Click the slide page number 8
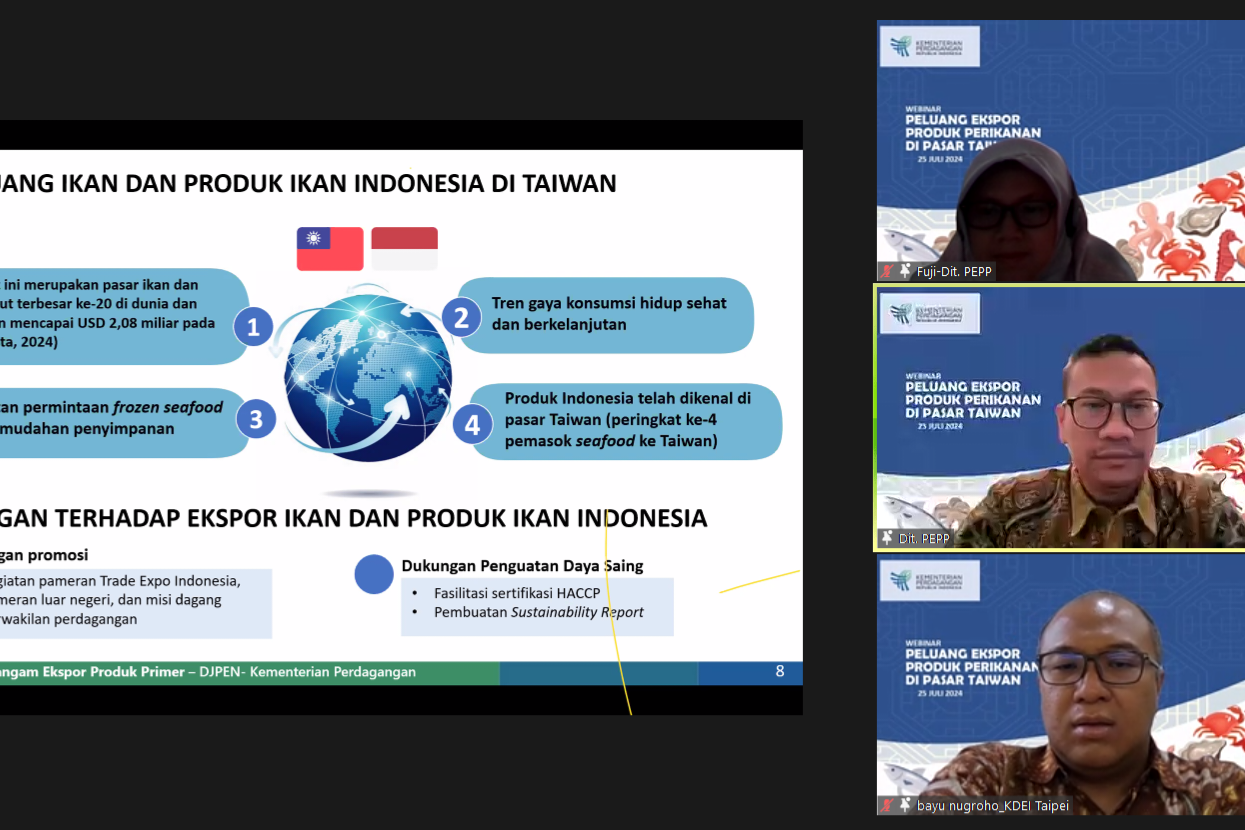The width and height of the screenshot is (1245, 830). point(780,672)
